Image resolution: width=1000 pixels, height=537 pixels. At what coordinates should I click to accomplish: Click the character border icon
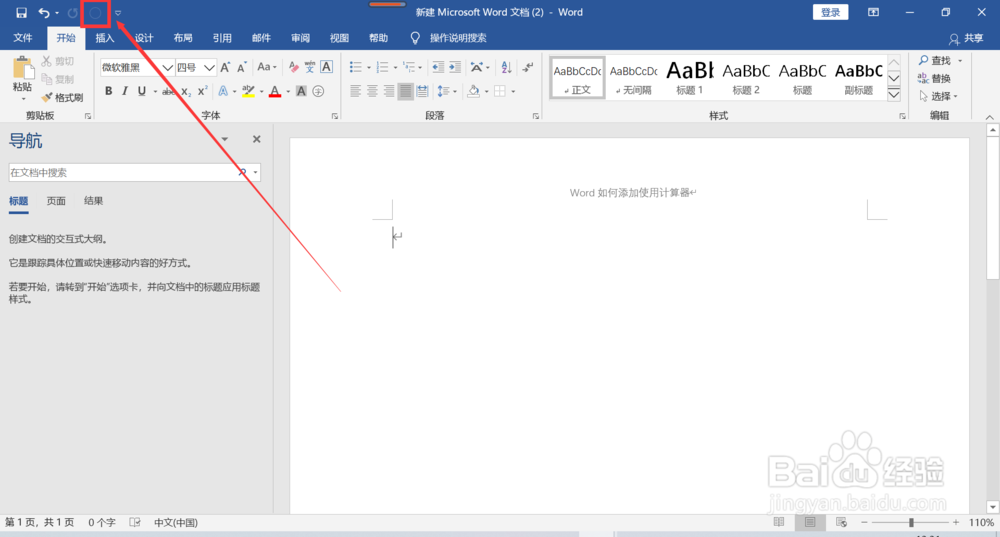[327, 67]
